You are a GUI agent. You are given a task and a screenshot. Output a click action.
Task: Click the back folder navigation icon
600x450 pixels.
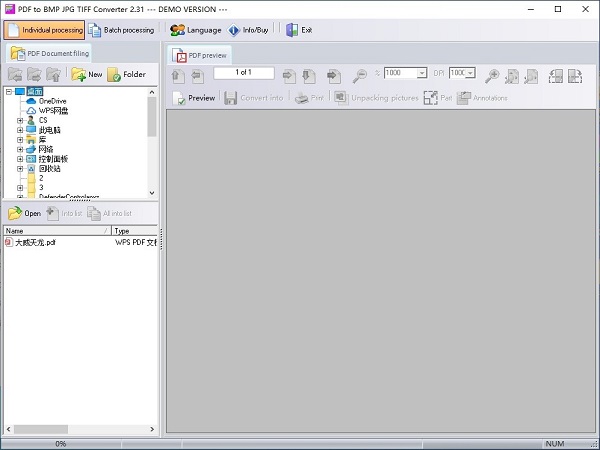tap(15, 74)
